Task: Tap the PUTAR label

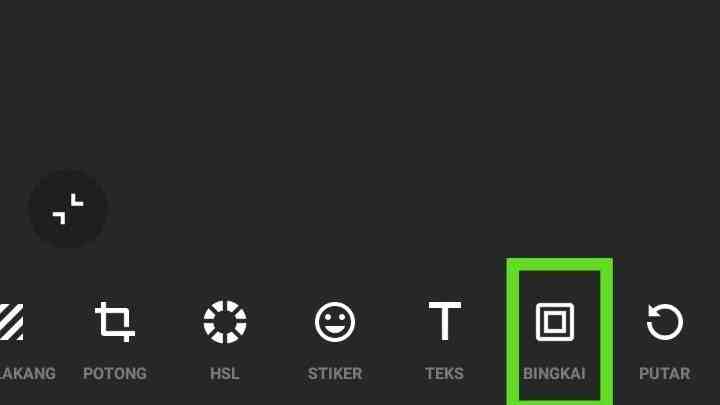Action: (664, 373)
